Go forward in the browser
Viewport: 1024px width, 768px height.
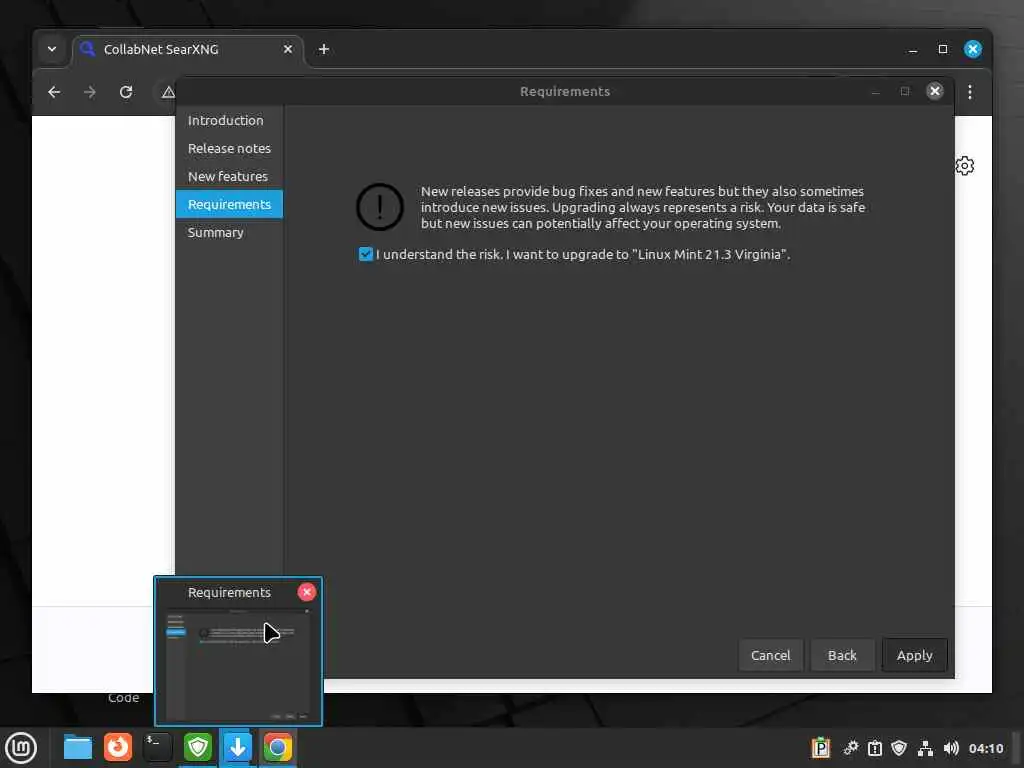click(90, 92)
